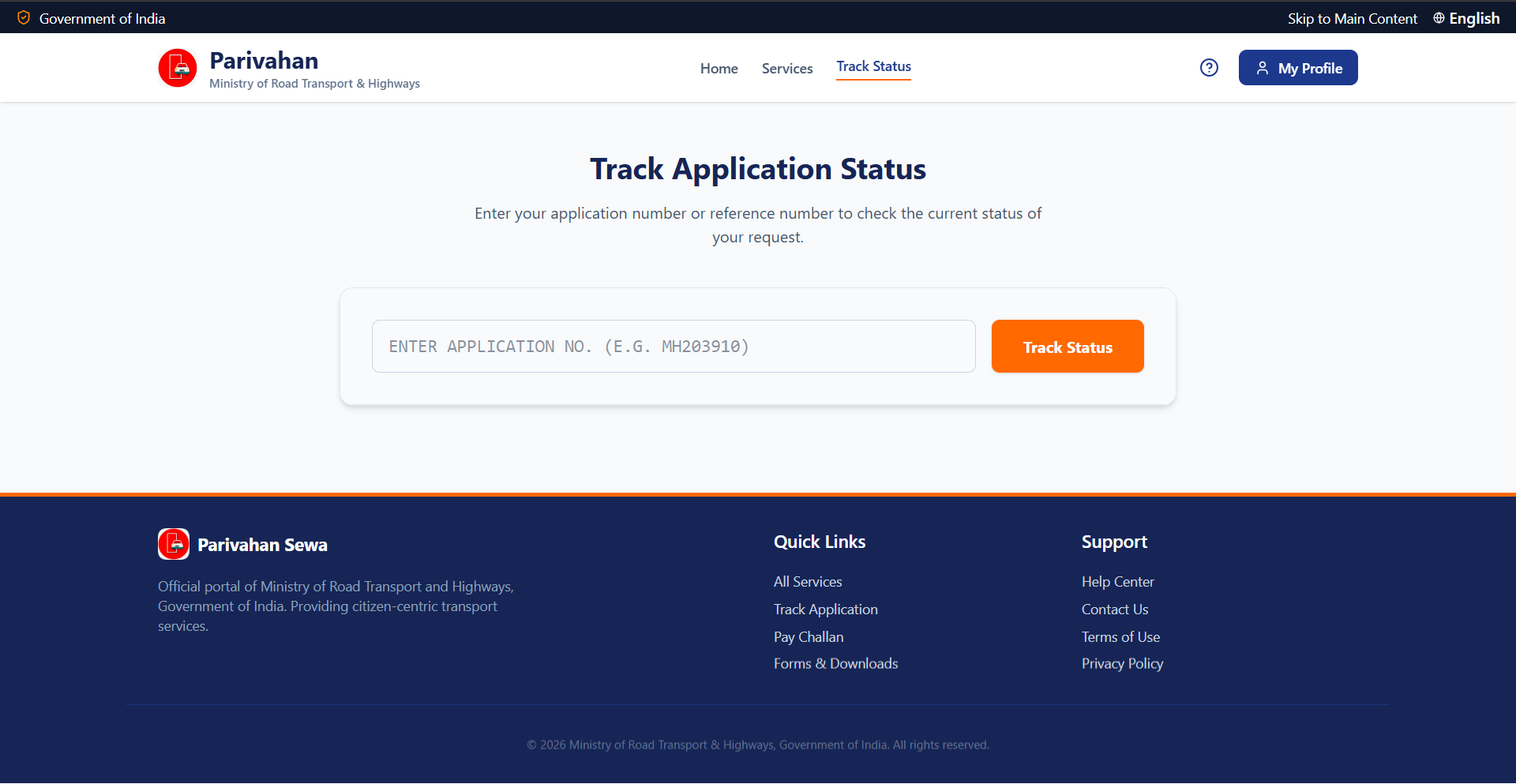Open the Services menu item
Viewport: 1516px width, 784px height.
click(787, 69)
